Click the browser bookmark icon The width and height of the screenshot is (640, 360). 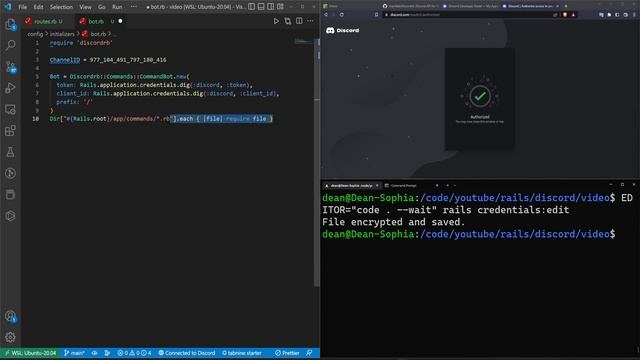click(x=376, y=15)
